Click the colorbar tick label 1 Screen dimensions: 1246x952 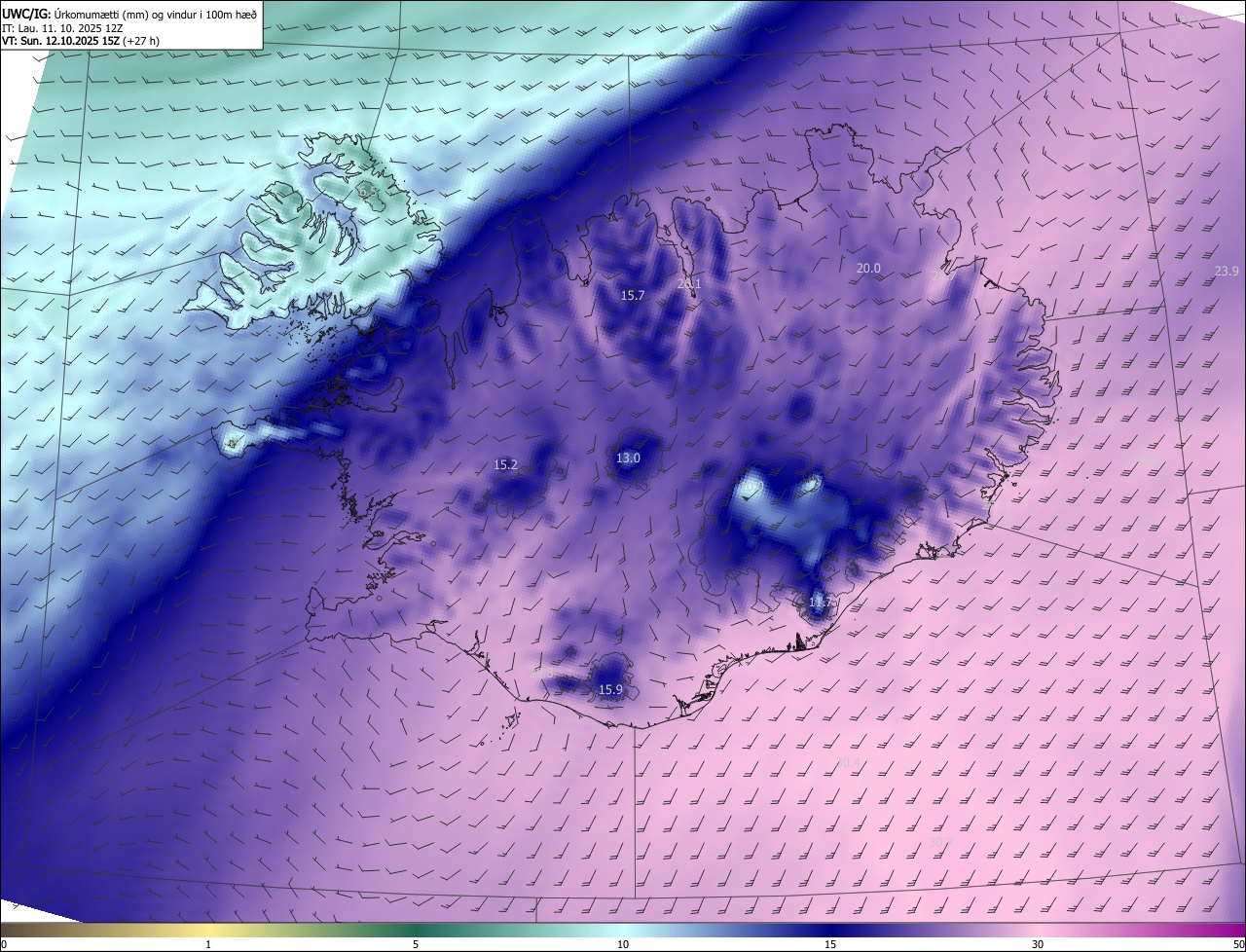click(x=208, y=944)
